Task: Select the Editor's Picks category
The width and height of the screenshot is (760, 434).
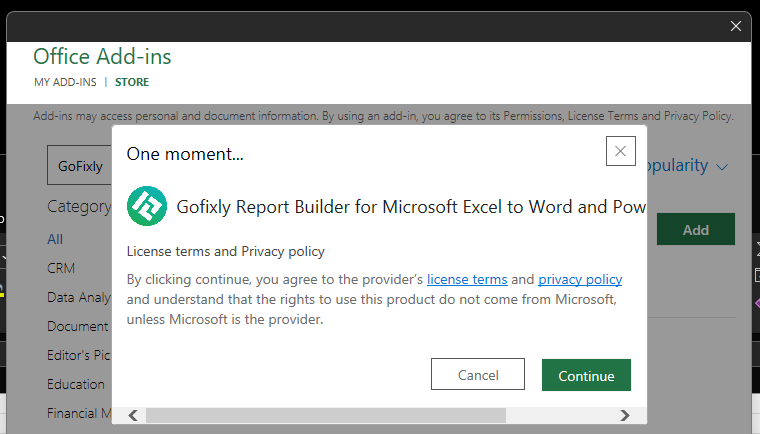Action: click(x=79, y=355)
